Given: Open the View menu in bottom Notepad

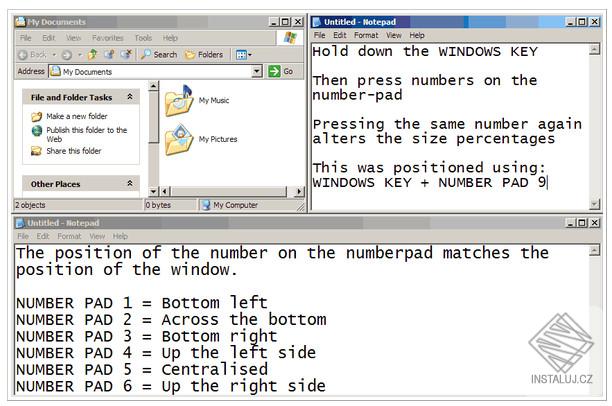Looking at the screenshot, I should [x=97, y=236].
